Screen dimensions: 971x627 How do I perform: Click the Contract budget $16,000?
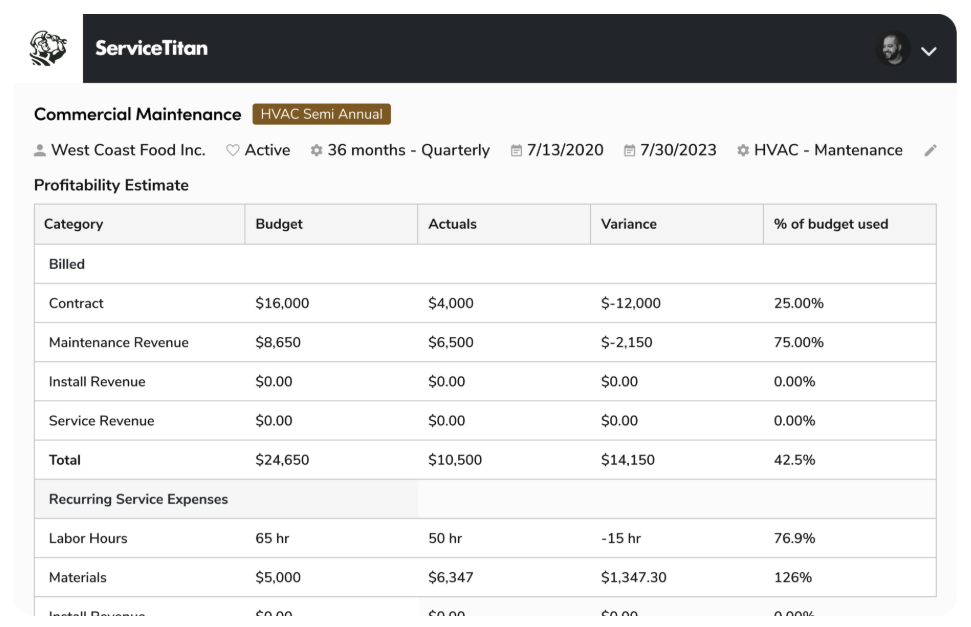click(x=282, y=303)
